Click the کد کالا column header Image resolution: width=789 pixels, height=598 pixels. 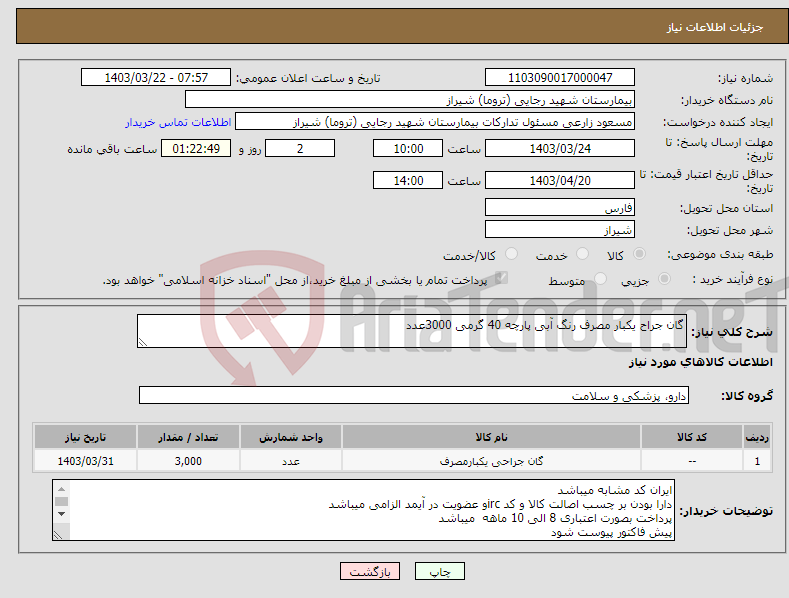coord(692,437)
